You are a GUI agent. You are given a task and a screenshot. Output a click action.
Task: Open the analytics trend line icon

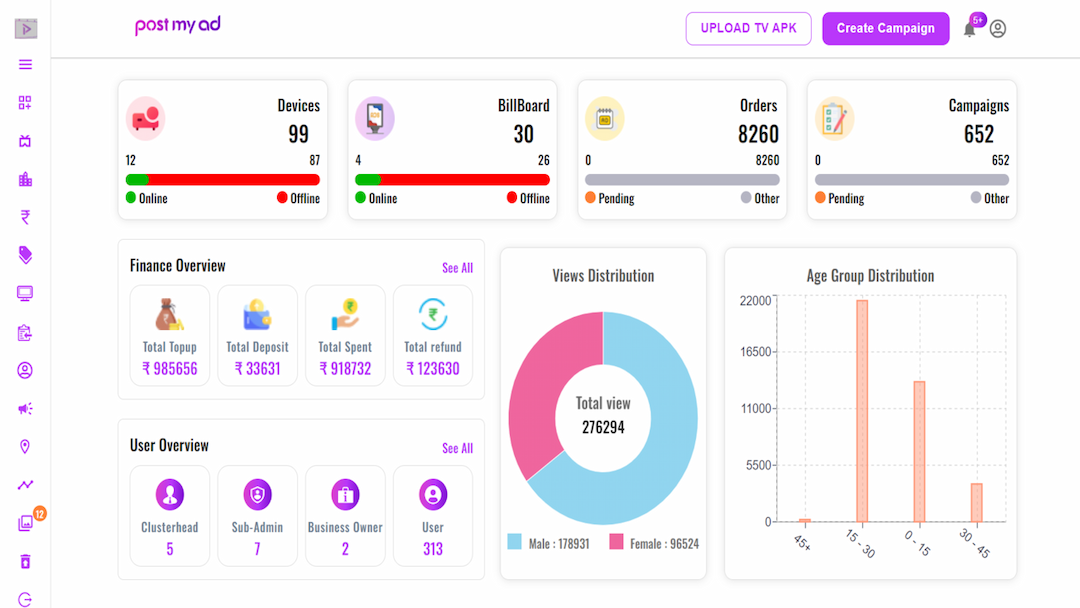tap(25, 485)
